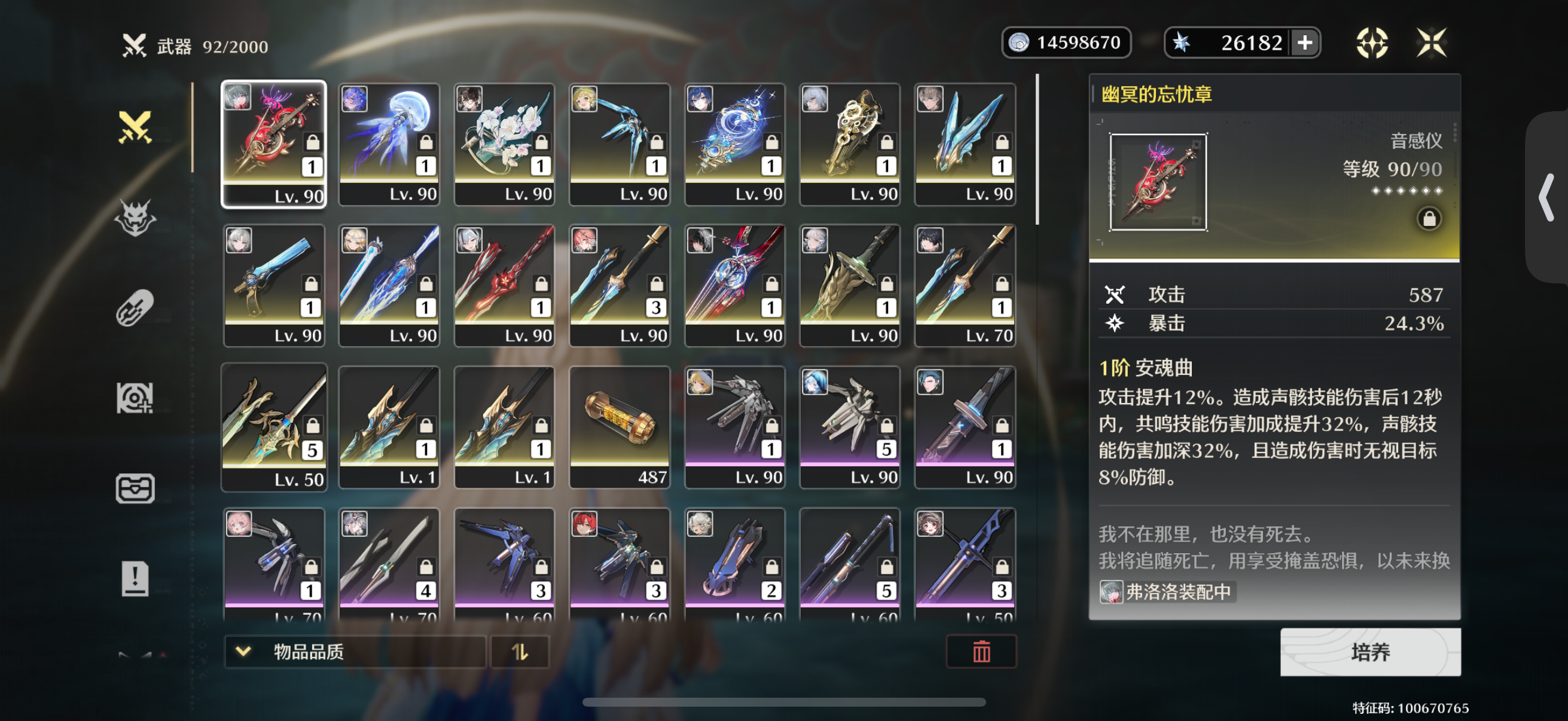Click the weapon list vertical scrollbar
This screenshot has width=1568, height=721.
1036,149
